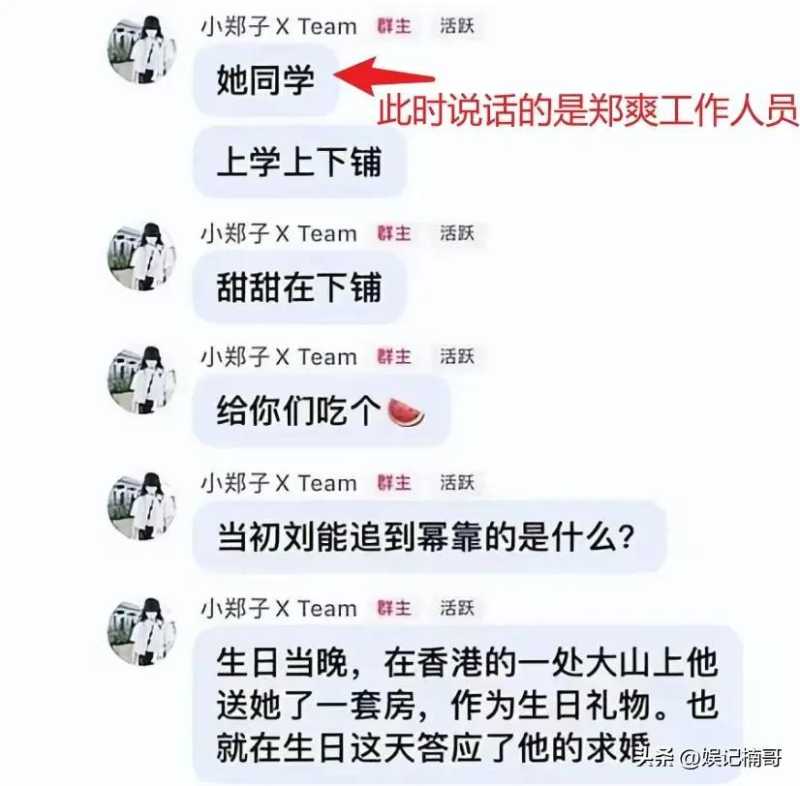Click the 群主 badge in first message header
This screenshot has width=800, height=786.
[x=394, y=26]
